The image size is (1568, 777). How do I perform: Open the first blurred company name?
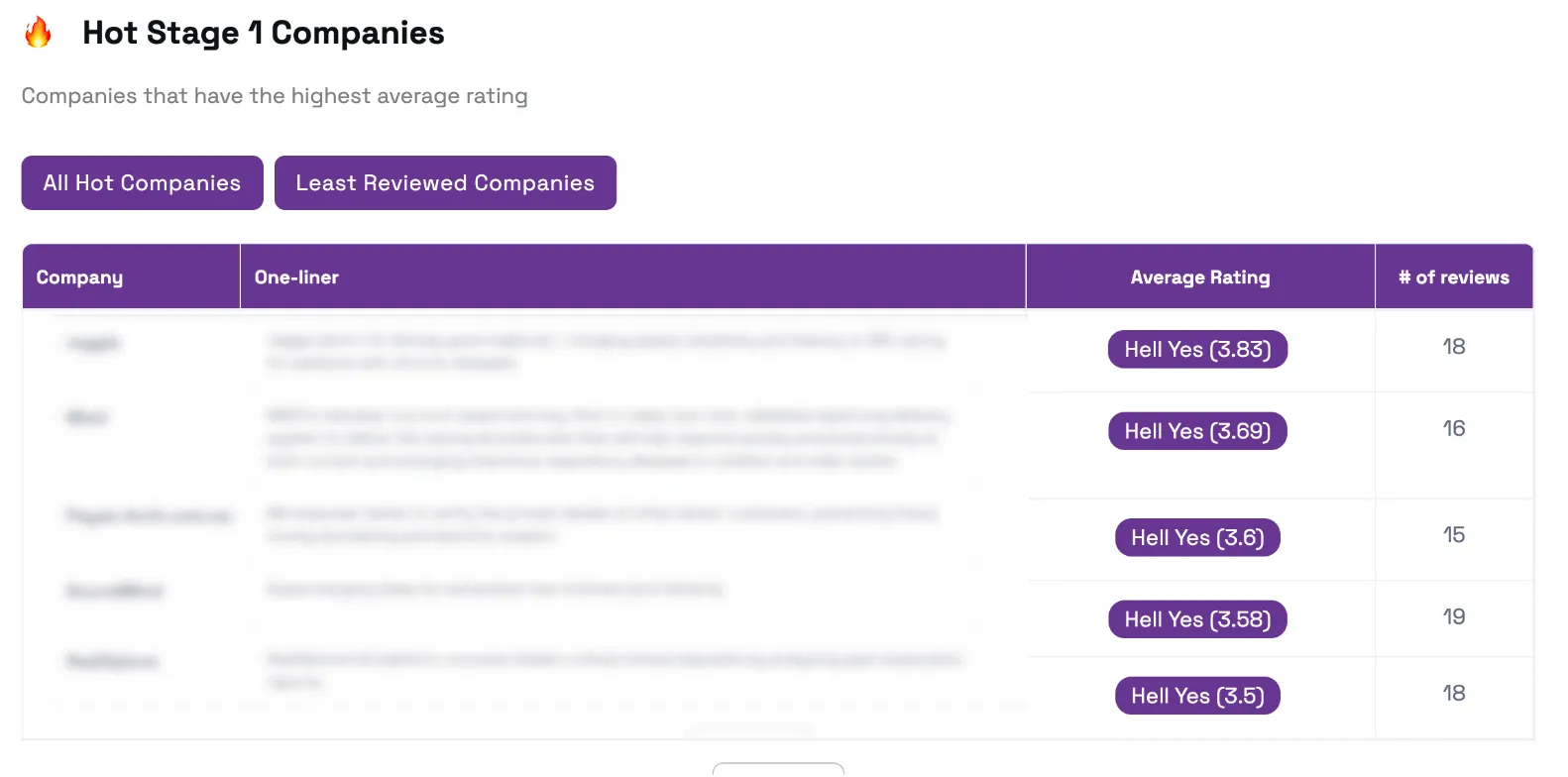pyautogui.click(x=93, y=343)
